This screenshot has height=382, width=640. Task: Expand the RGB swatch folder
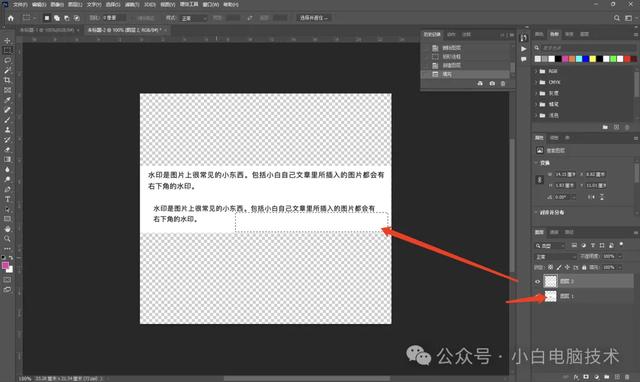pyautogui.click(x=536, y=71)
